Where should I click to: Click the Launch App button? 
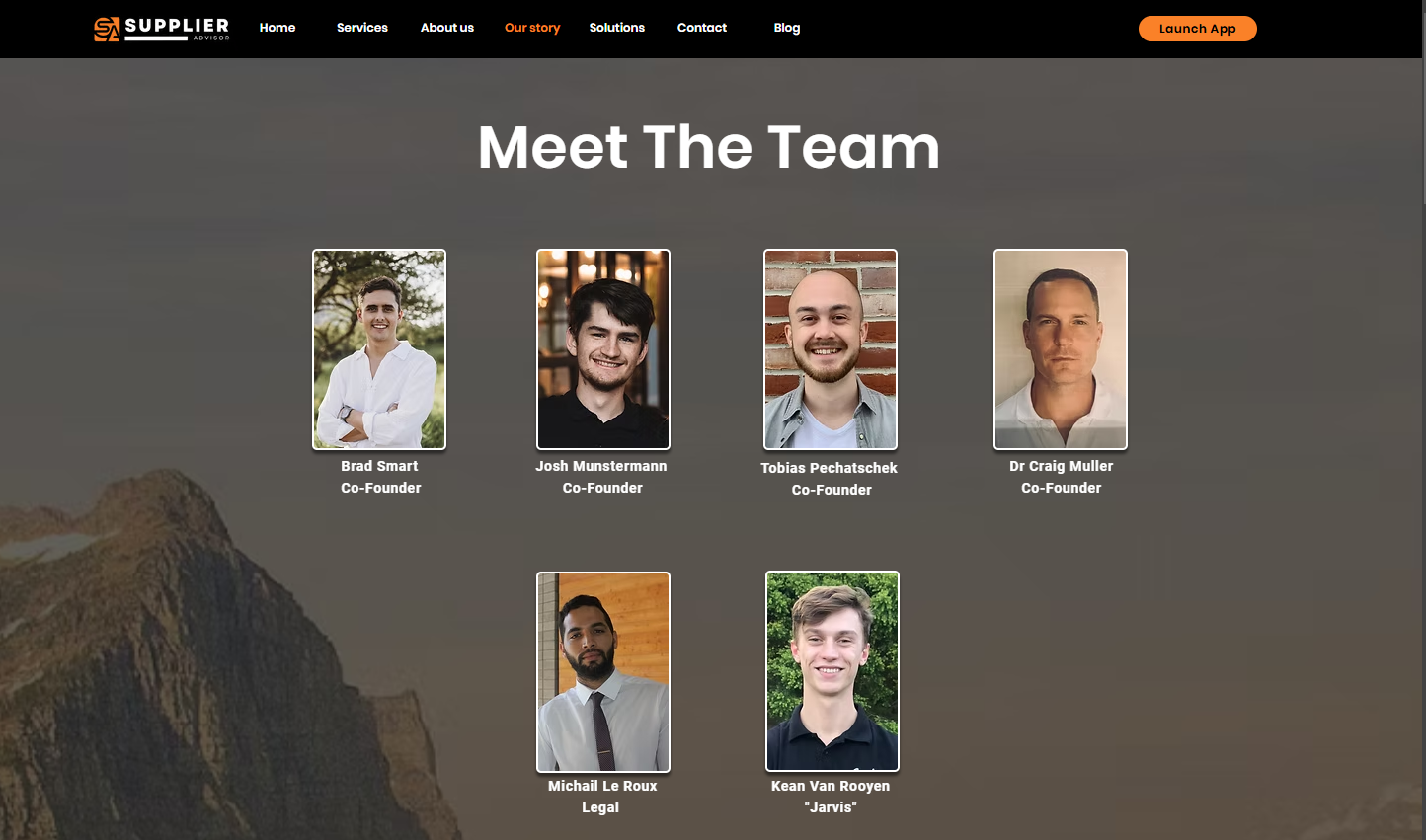1198,29
